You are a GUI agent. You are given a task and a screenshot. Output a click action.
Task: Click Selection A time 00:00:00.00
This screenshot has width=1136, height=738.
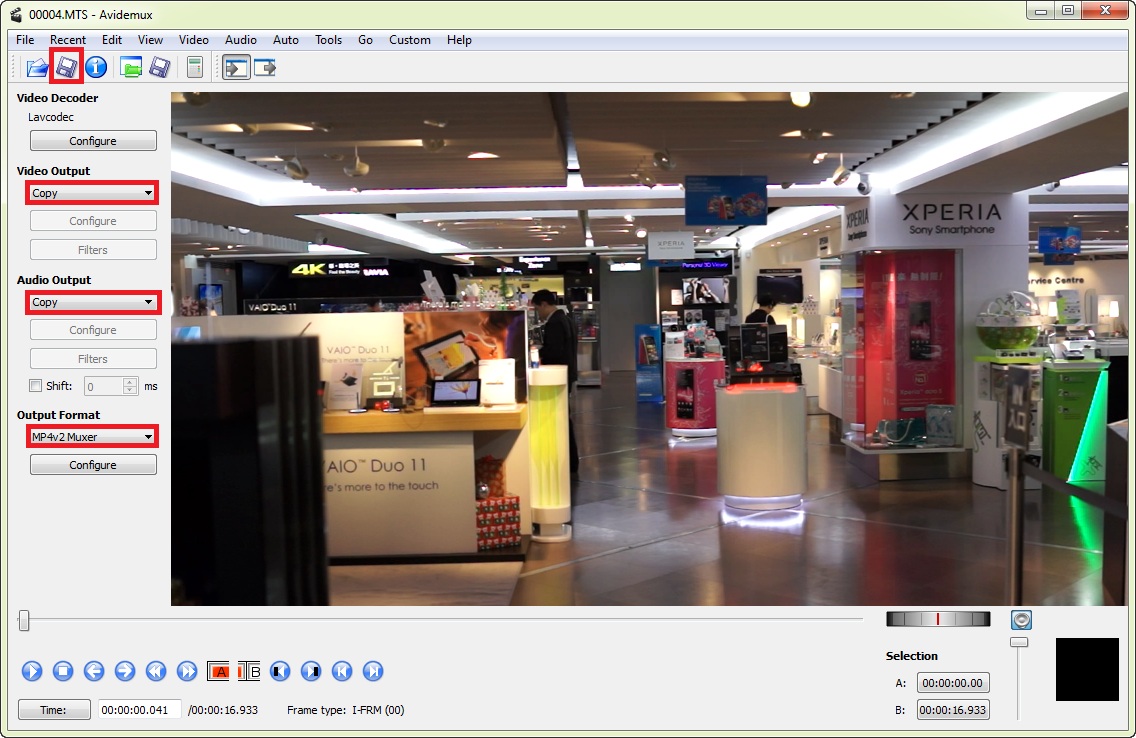click(x=953, y=683)
